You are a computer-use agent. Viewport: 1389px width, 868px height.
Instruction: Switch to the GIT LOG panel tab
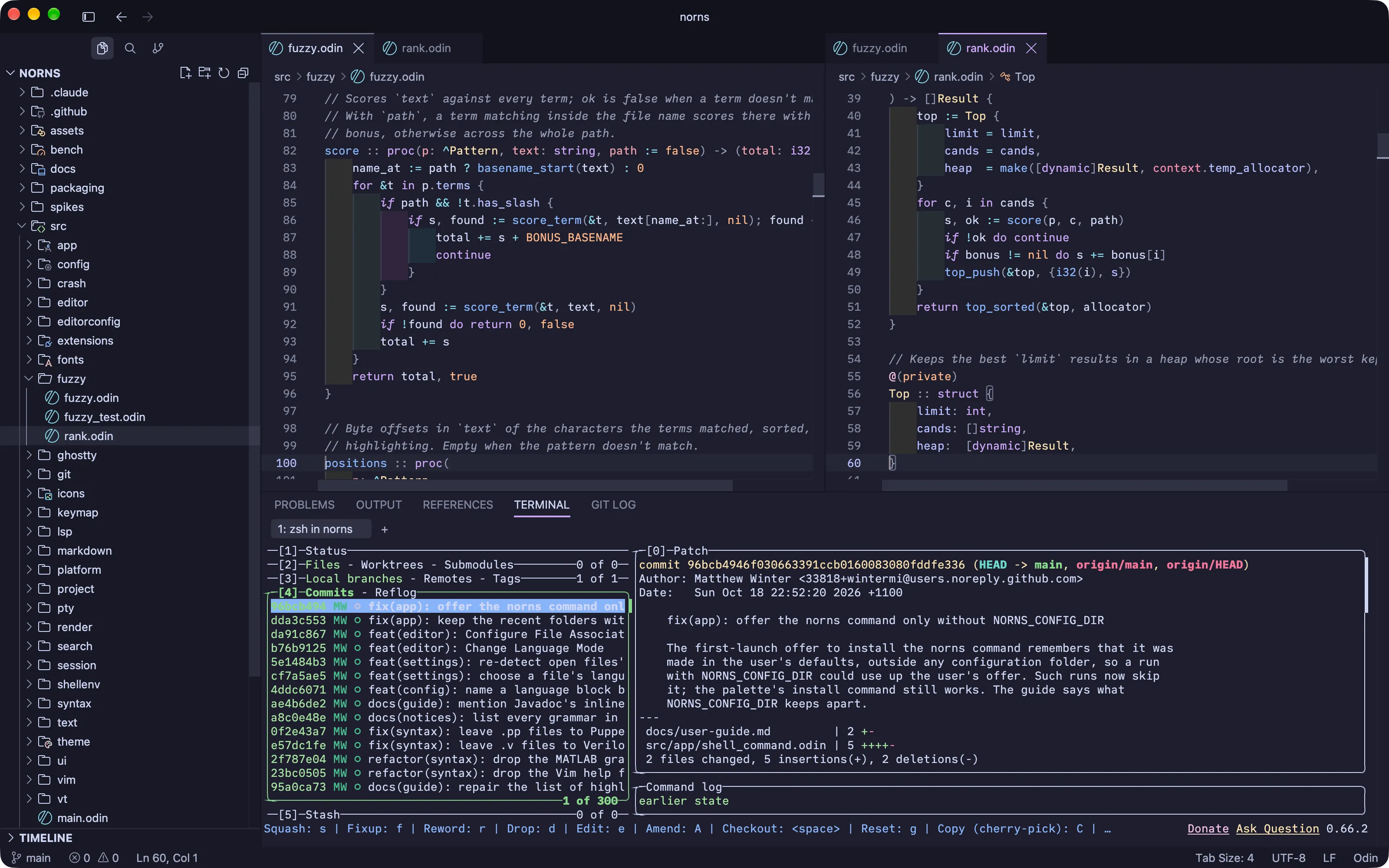pyautogui.click(x=613, y=505)
